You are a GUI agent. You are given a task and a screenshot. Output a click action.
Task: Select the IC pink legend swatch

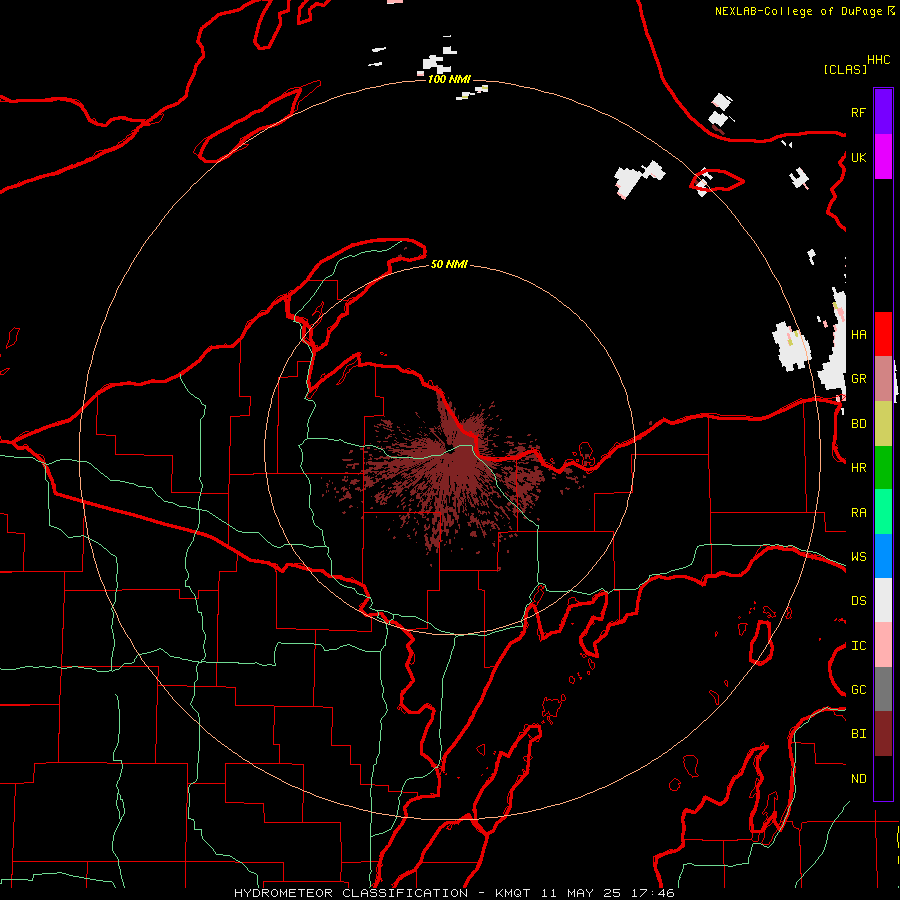[883, 645]
